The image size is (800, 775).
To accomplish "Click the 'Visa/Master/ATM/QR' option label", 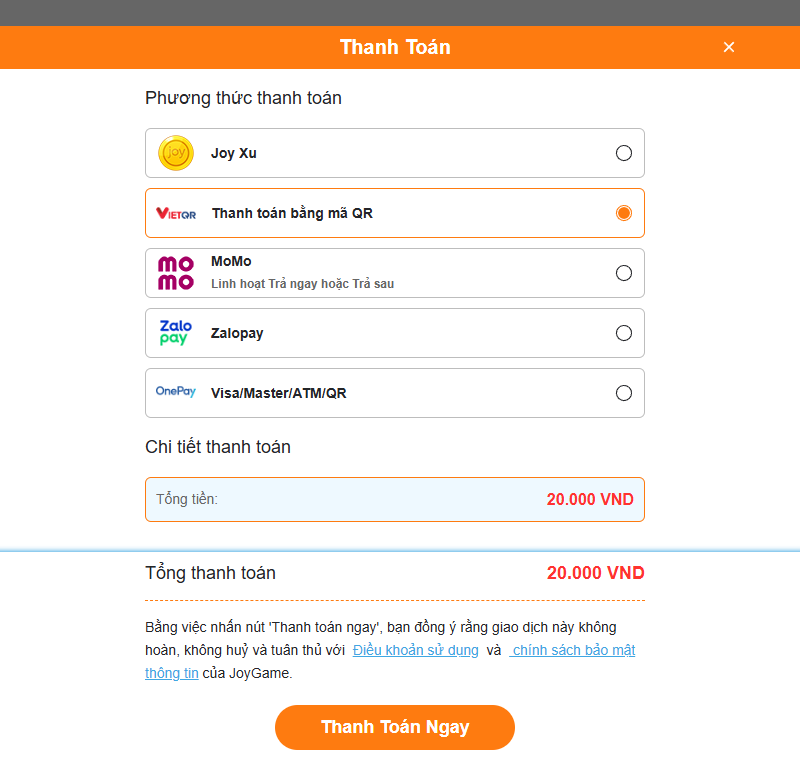I will tap(278, 393).
